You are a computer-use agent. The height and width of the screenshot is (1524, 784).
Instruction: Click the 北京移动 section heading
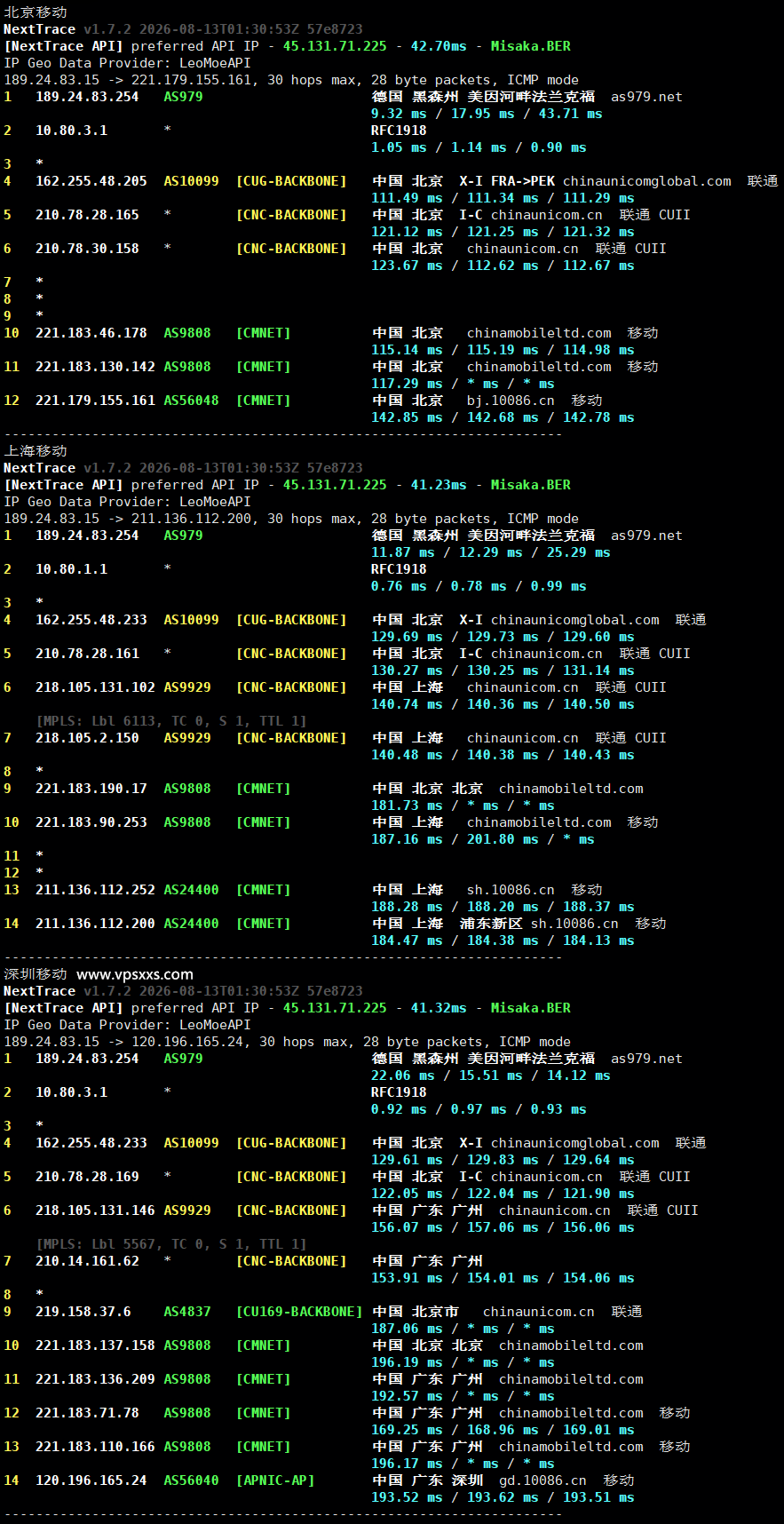[x=36, y=12]
